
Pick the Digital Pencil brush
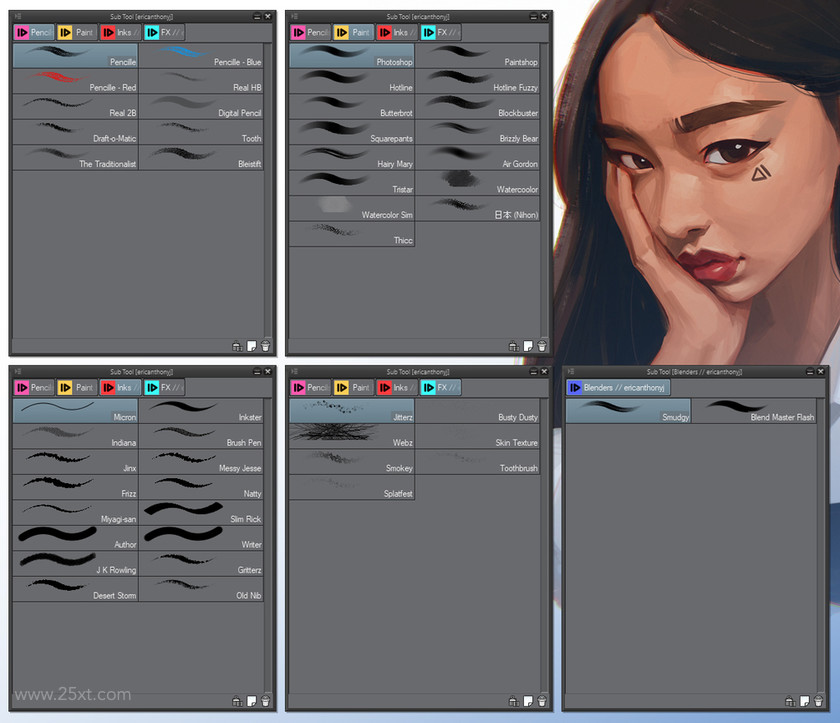click(x=201, y=107)
